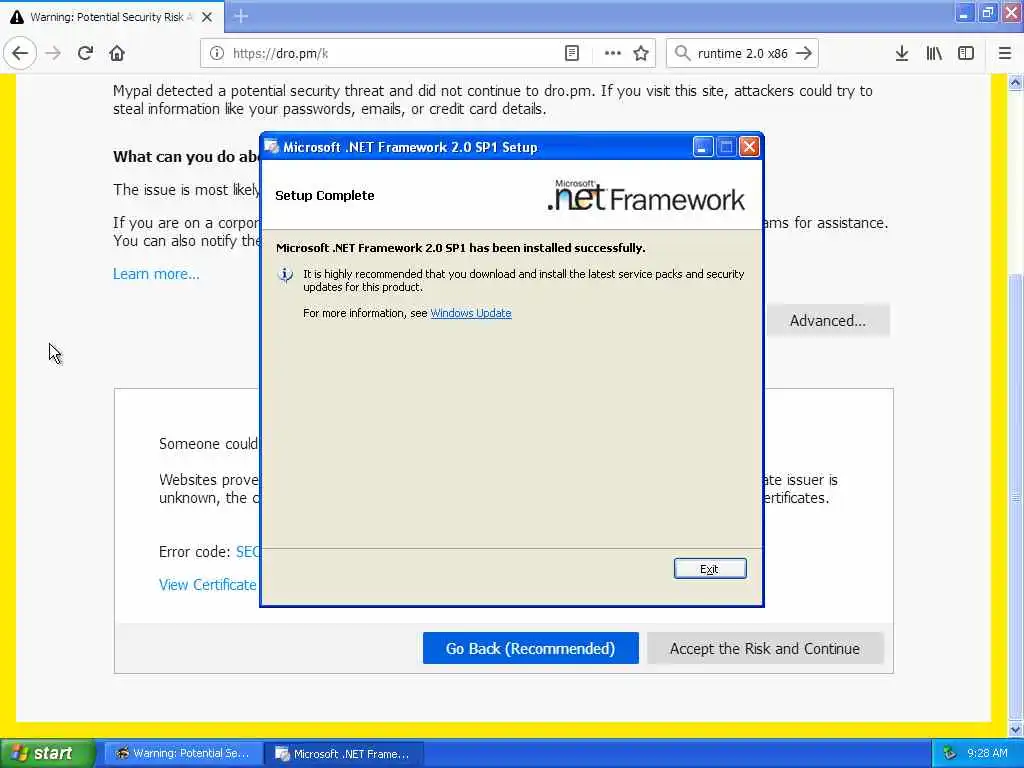Reload the current page

pyautogui.click(x=86, y=53)
